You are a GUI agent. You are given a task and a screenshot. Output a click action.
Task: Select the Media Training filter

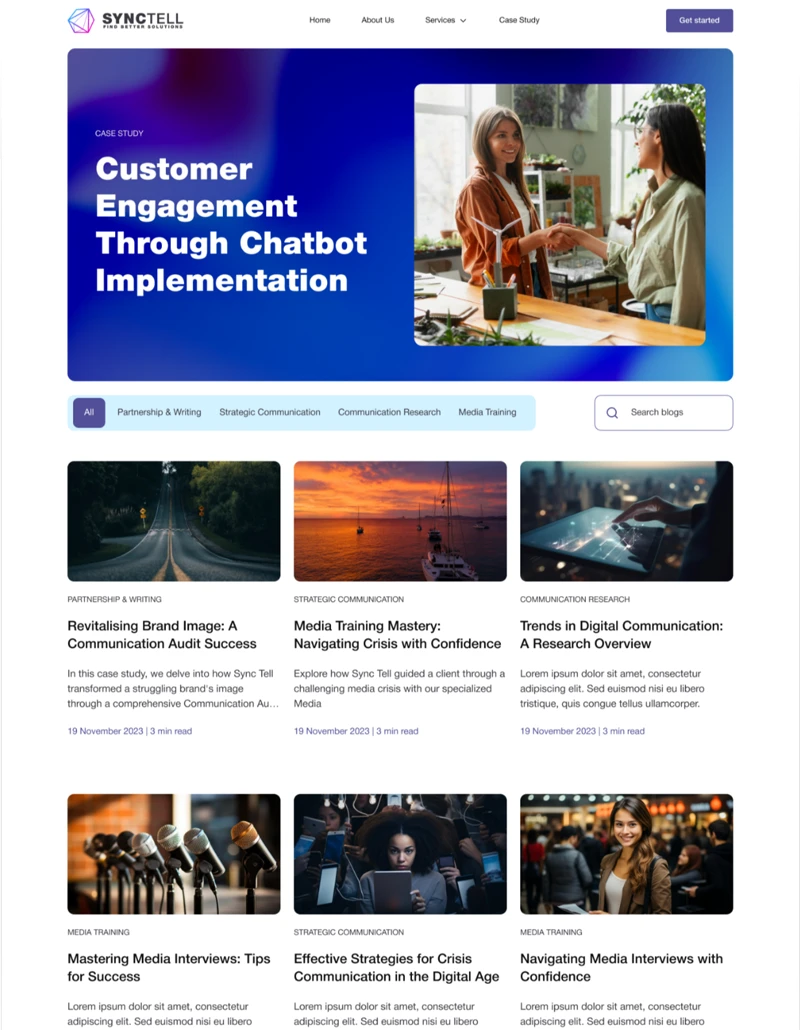point(487,413)
